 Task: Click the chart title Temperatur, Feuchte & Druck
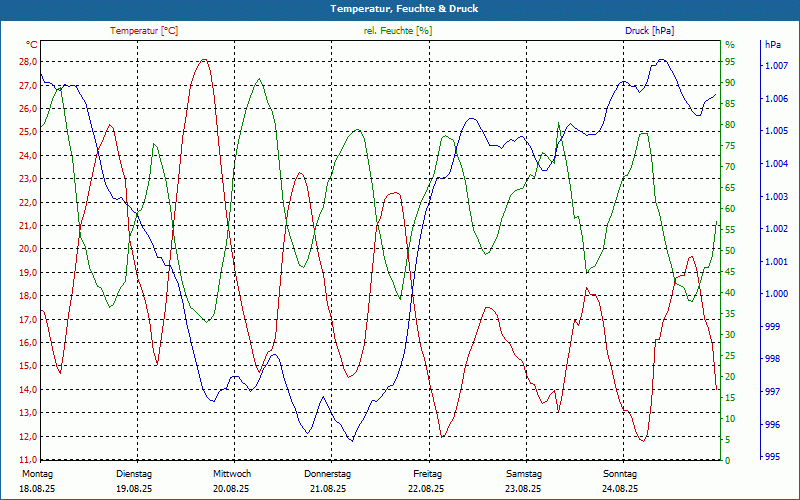399,8
